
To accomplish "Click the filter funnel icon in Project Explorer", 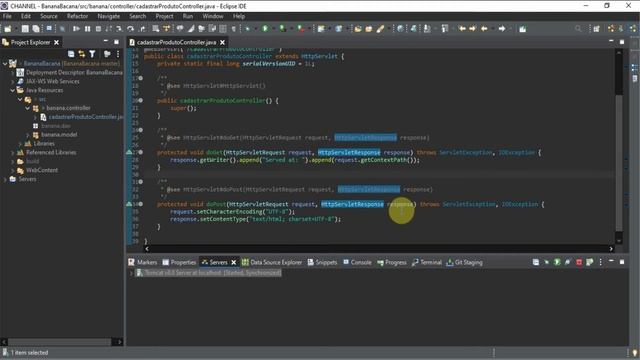I will tap(92, 54).
